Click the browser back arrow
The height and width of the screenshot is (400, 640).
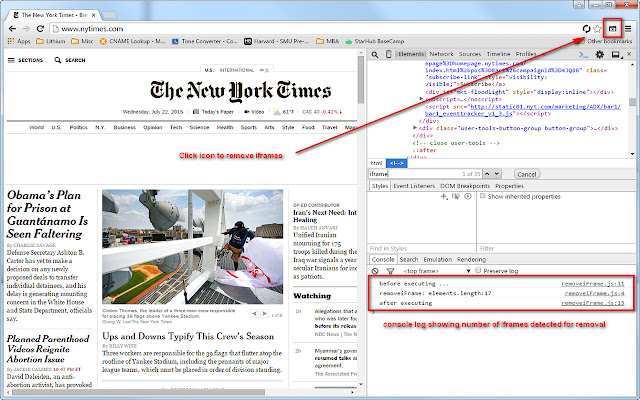pos(12,29)
